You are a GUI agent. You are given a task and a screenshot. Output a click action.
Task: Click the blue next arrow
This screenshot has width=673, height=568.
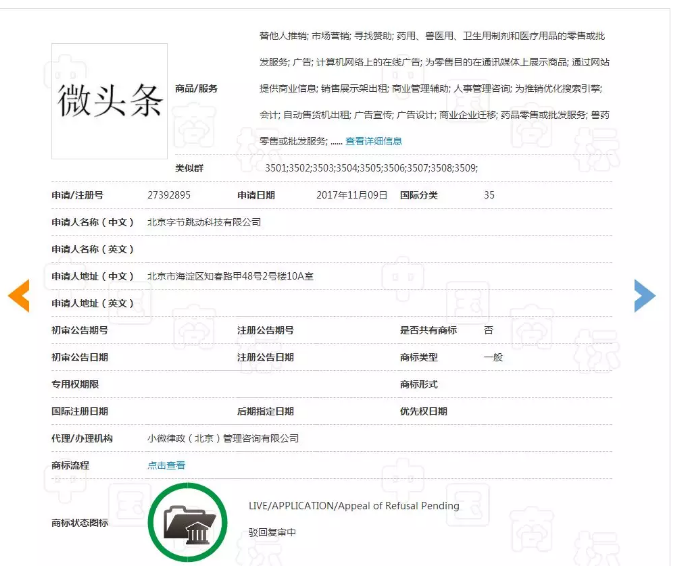click(x=645, y=295)
